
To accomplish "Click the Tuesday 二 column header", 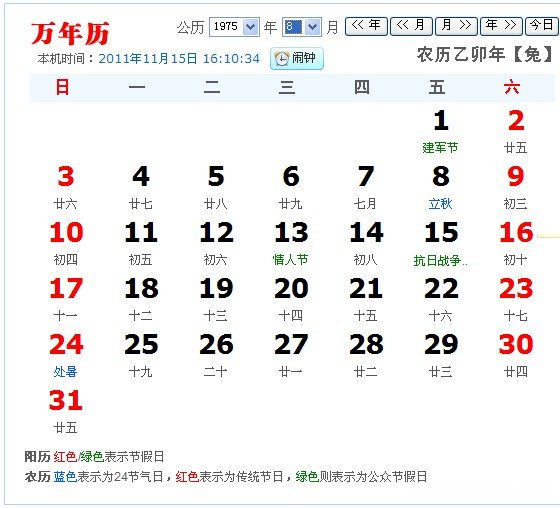I will (212, 88).
